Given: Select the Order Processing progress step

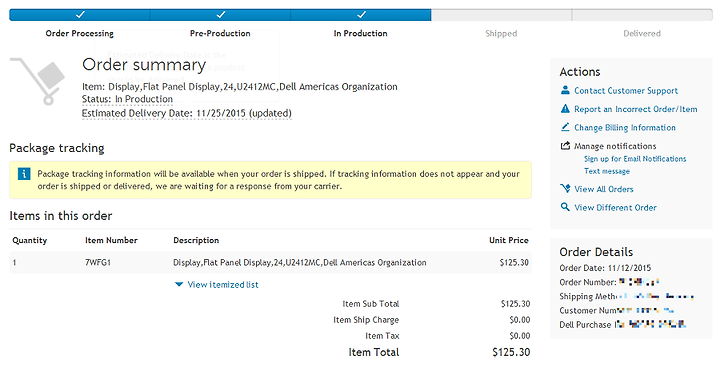Looking at the screenshot, I should [79, 33].
